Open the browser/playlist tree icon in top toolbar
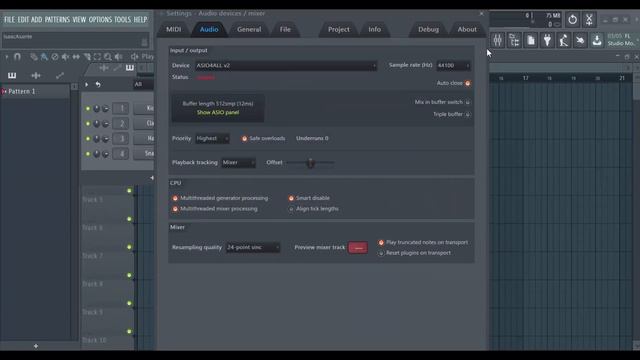Screen dimensions: 640x360 (514, 40)
